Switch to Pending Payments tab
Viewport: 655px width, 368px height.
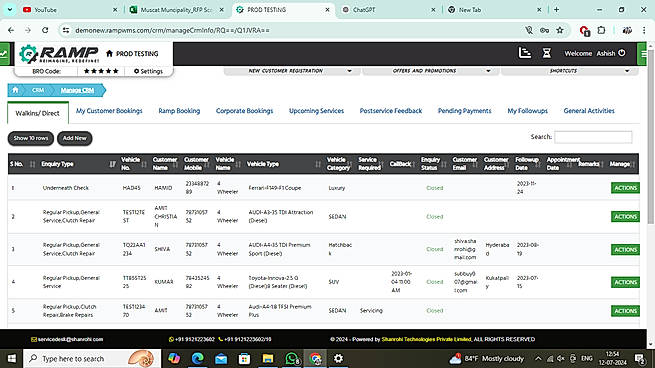[x=465, y=111]
